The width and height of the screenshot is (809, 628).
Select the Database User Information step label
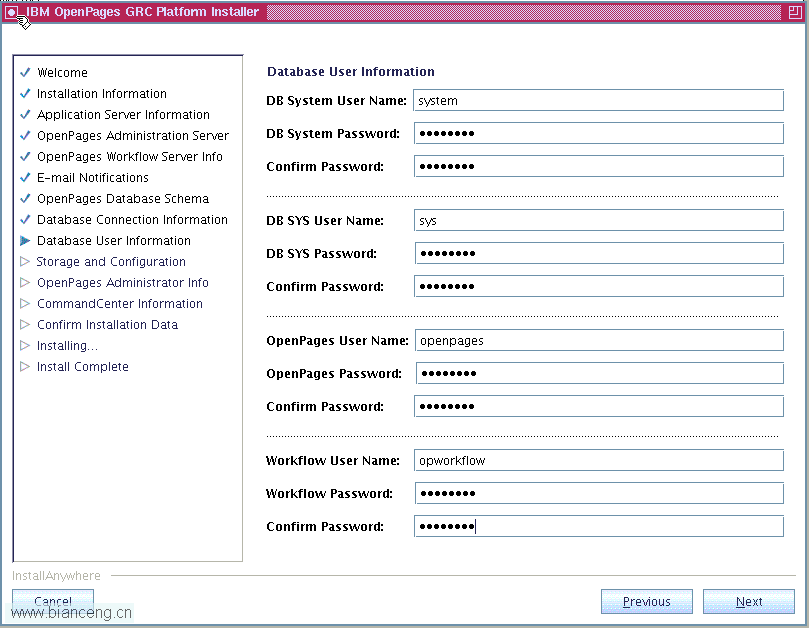click(x=114, y=241)
